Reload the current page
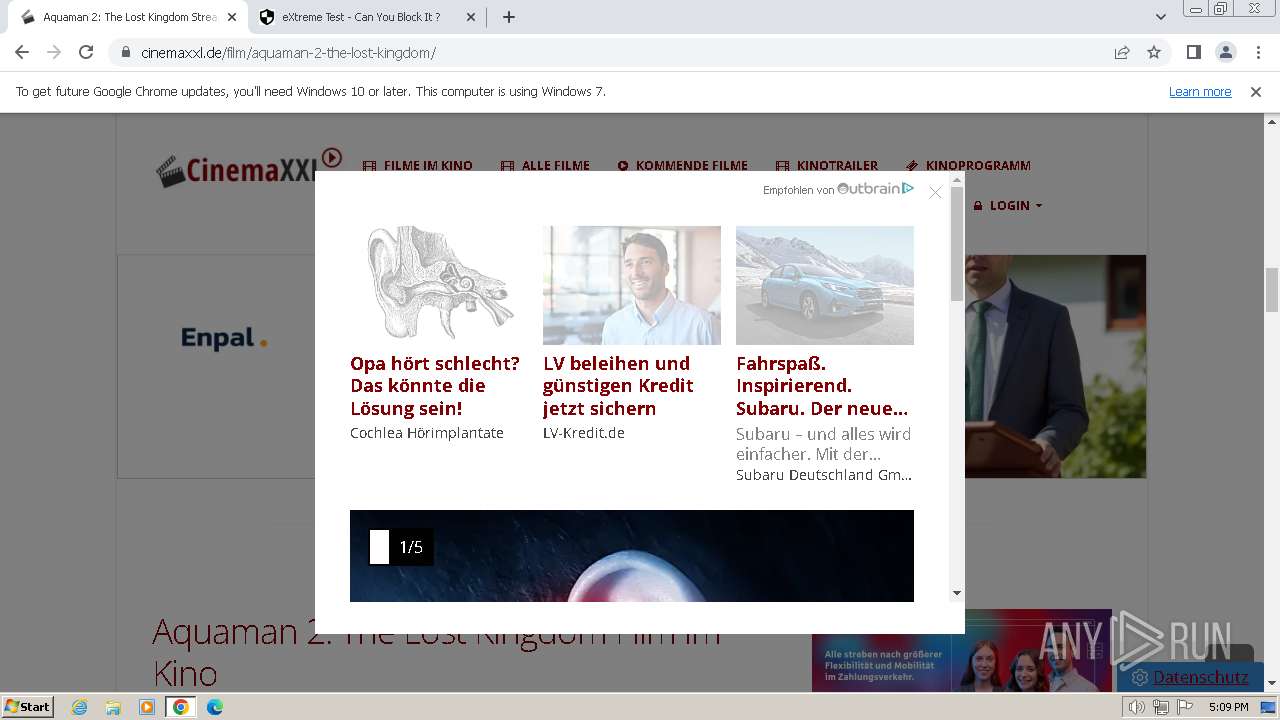The width and height of the screenshot is (1280, 720). tap(86, 53)
